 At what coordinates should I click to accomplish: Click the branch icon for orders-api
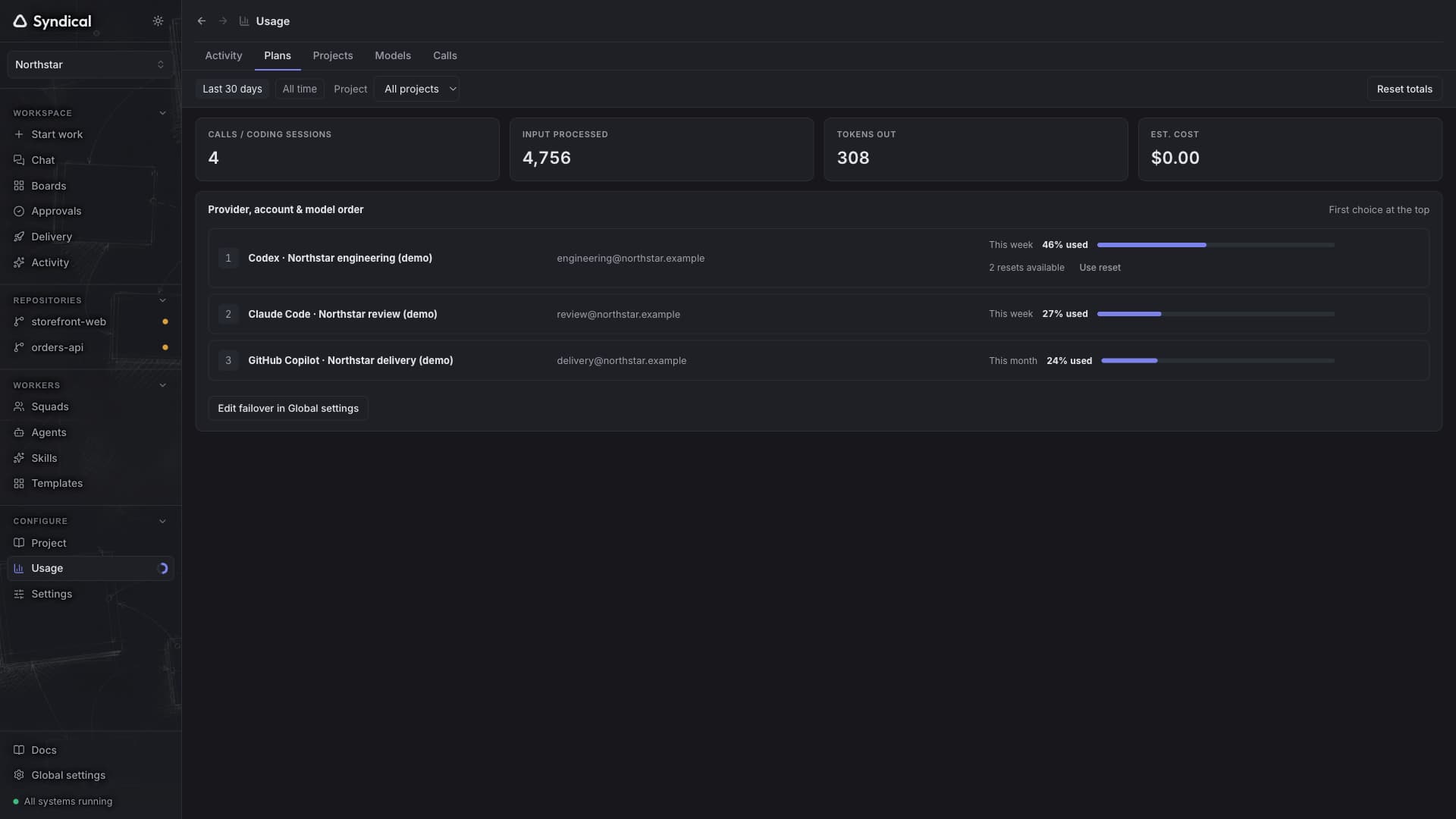pos(19,347)
